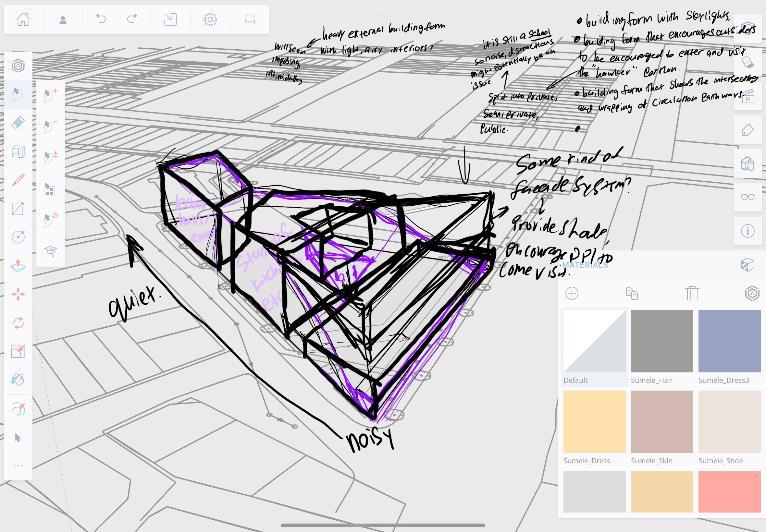Screen dimensions: 766x532
Task: Open the graduation cap learn icon
Action: (x=50, y=251)
